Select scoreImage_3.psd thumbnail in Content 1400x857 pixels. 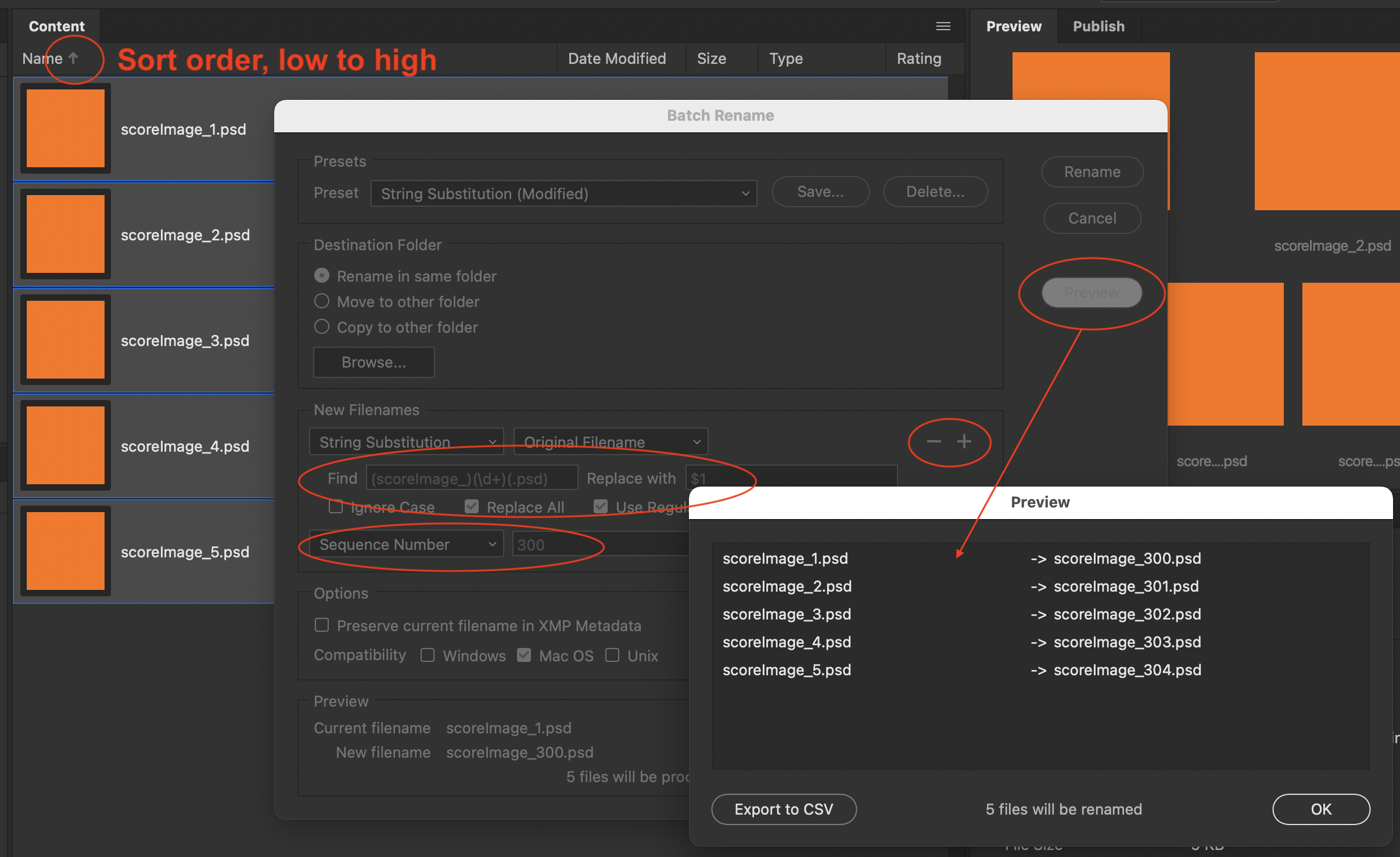66,340
